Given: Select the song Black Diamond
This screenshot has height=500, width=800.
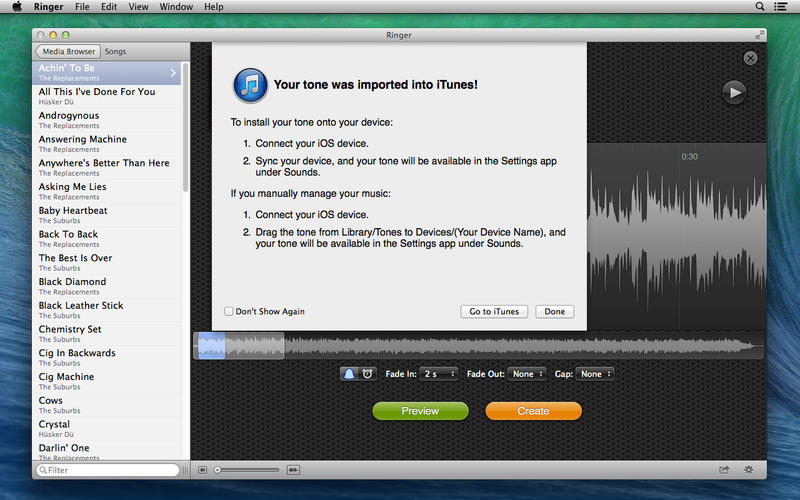Looking at the screenshot, I should 106,286.
